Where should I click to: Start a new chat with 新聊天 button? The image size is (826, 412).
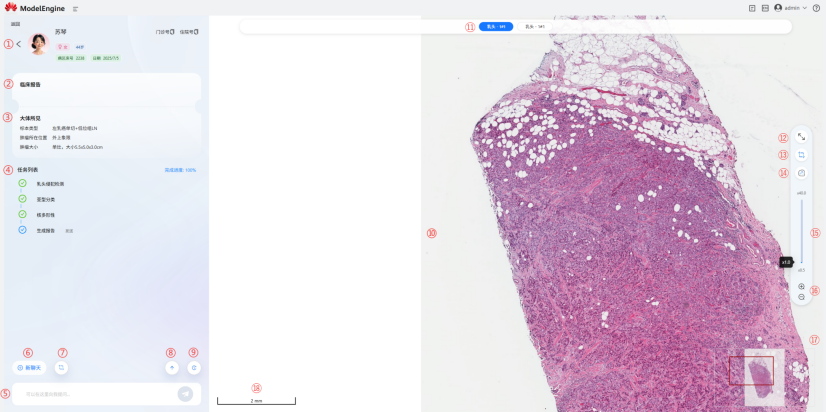pyautogui.click(x=29, y=367)
